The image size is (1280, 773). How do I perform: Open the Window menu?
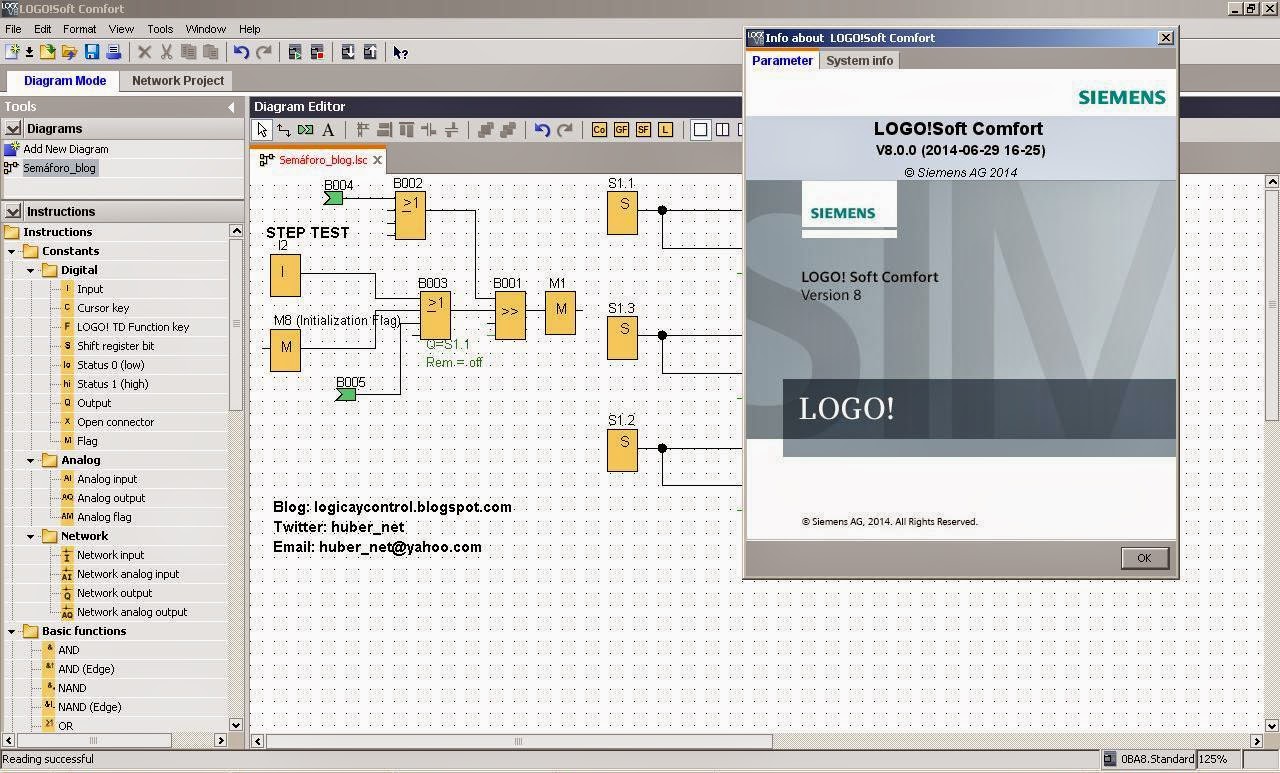(205, 29)
